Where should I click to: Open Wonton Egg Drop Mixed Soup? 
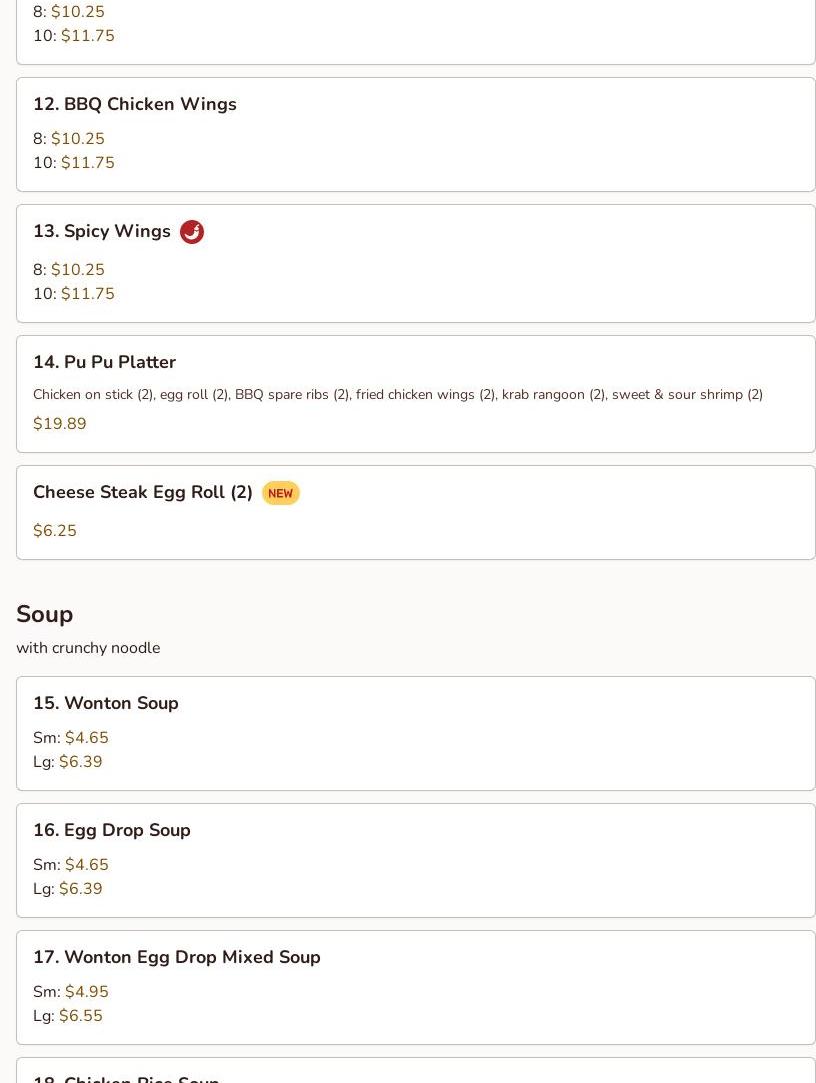177,957
